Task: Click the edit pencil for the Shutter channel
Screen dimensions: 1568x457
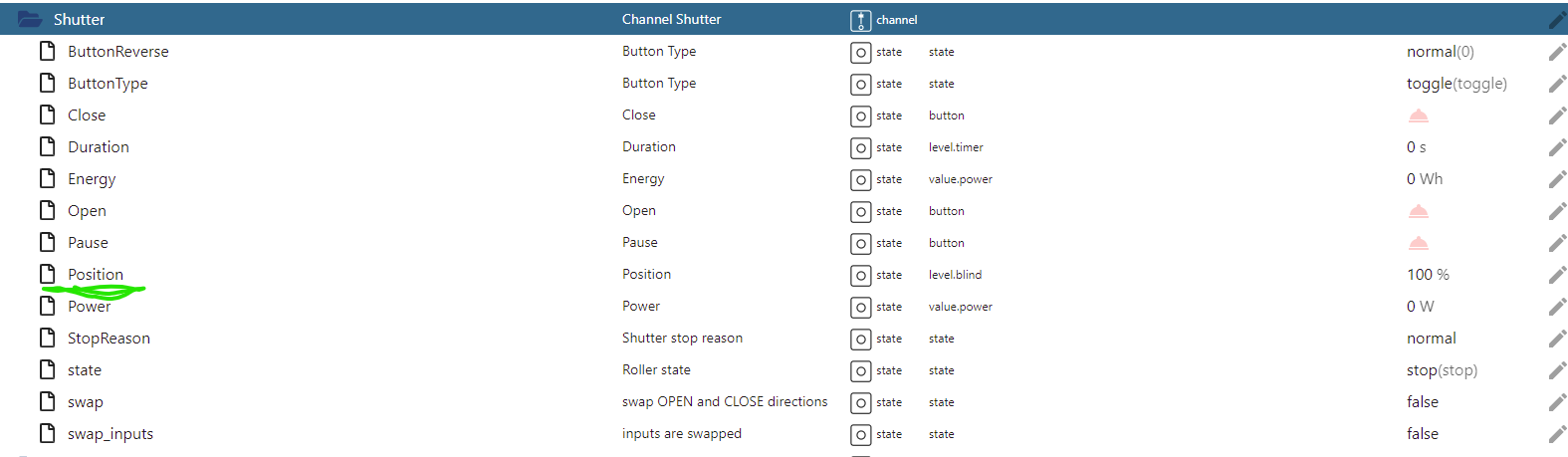Action: 1557,20
